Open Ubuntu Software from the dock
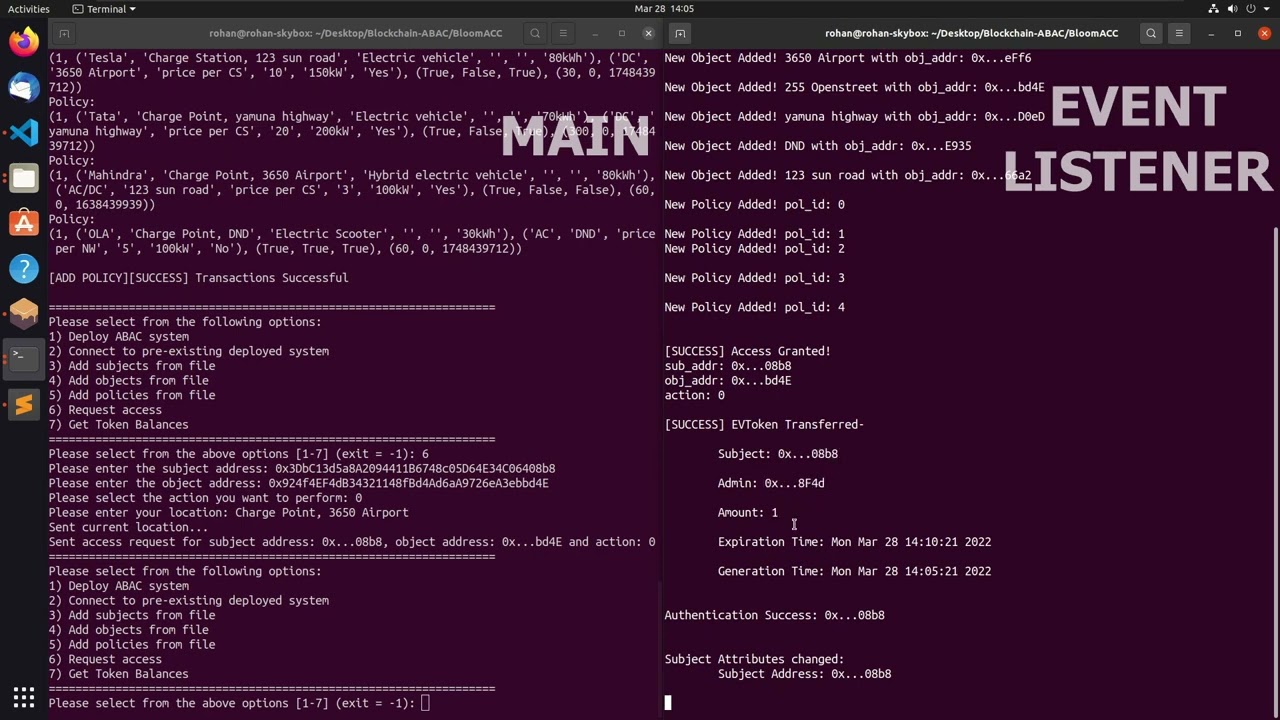Screen dimensions: 1280x720 [x=24, y=223]
